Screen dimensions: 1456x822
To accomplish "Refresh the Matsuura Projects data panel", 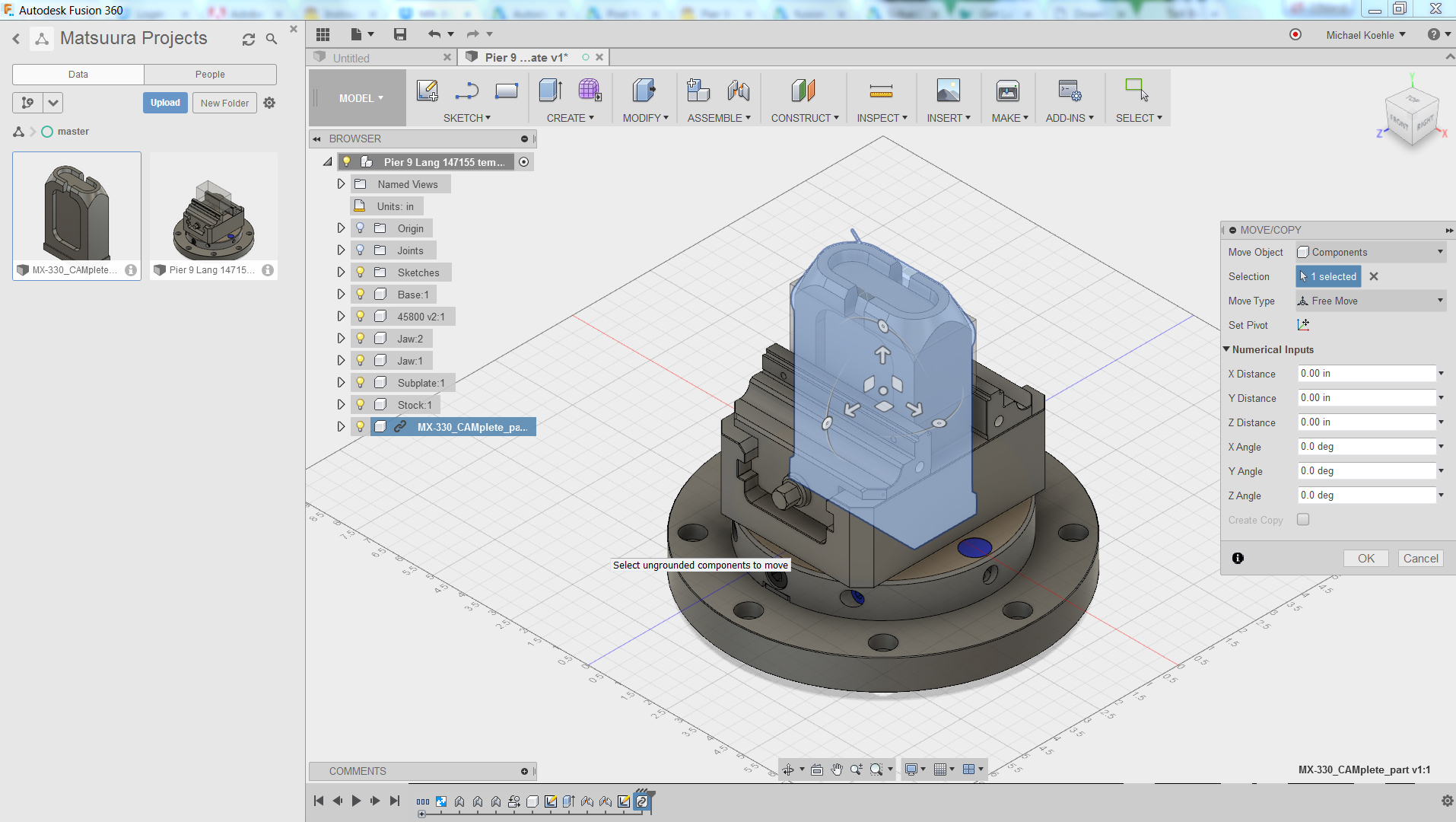I will [249, 39].
